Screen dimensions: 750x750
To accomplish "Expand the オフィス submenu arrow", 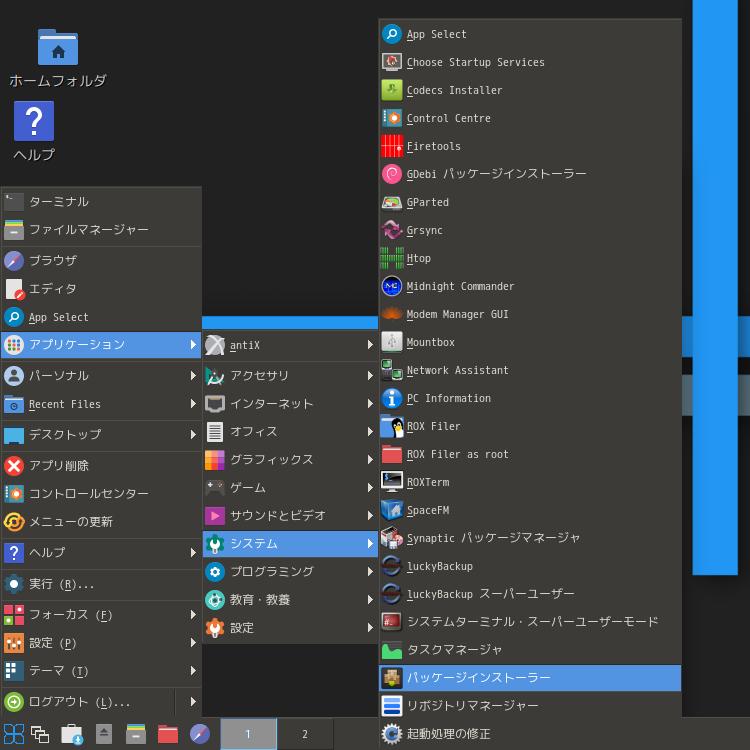I will (x=370, y=431).
